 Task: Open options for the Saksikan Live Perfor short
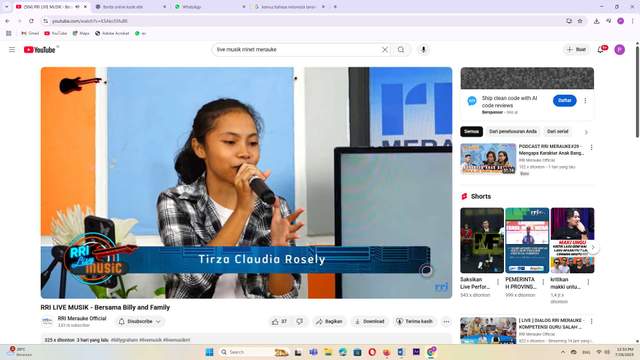point(498,282)
